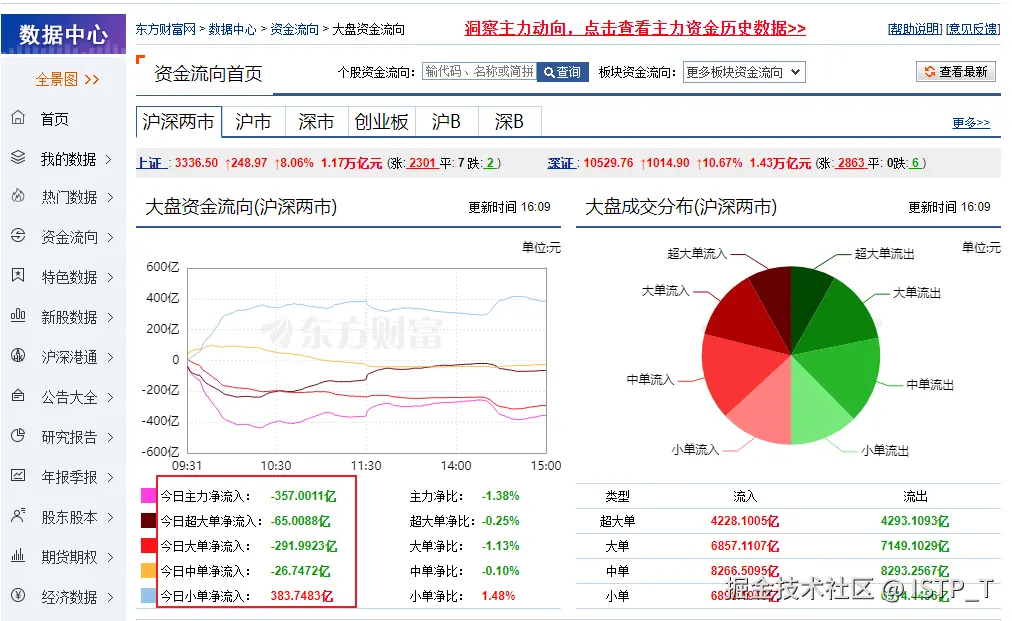Click the 查看最新 button

click(x=955, y=71)
